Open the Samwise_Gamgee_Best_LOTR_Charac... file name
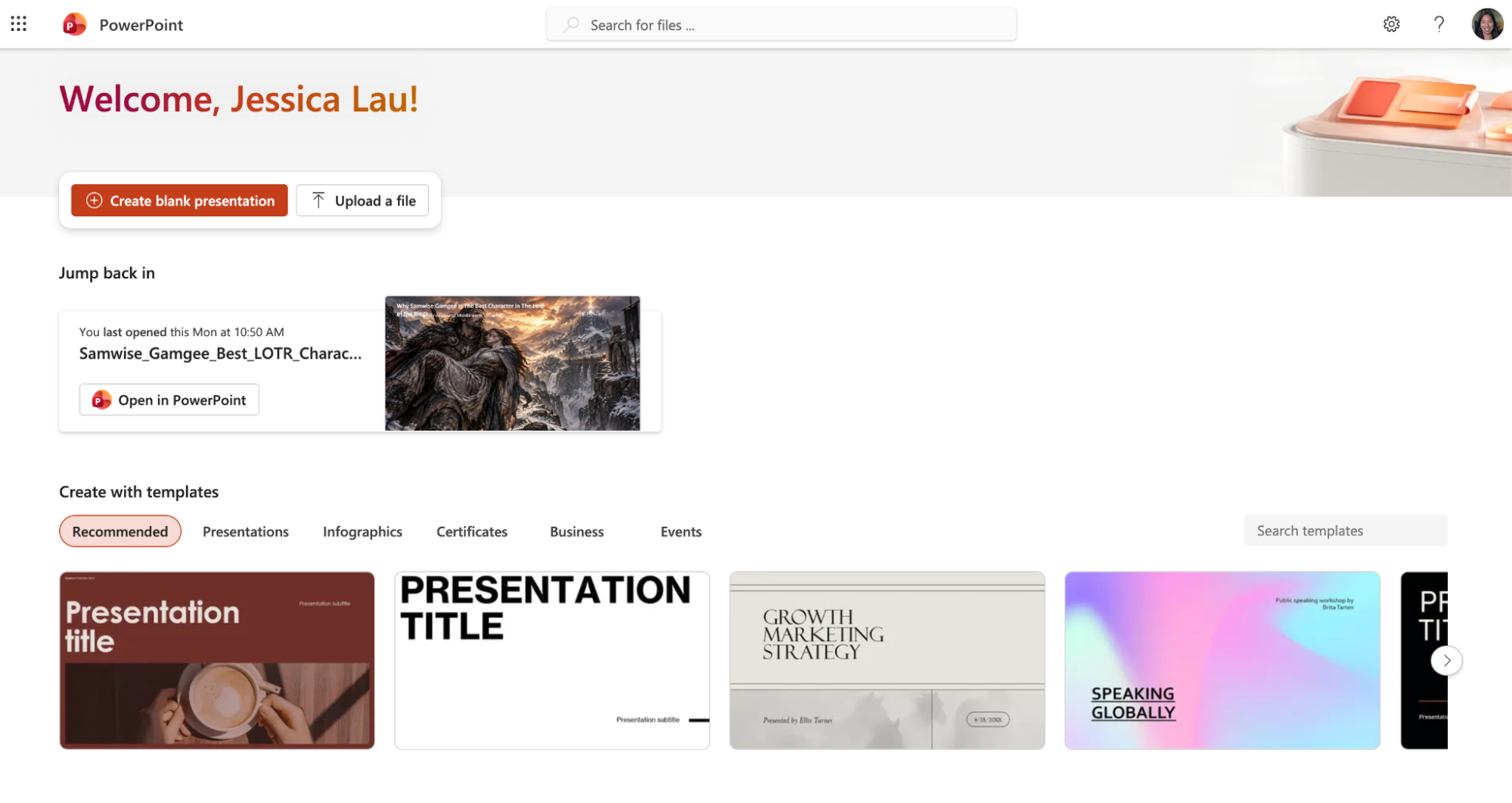Image resolution: width=1512 pixels, height=803 pixels. click(220, 353)
